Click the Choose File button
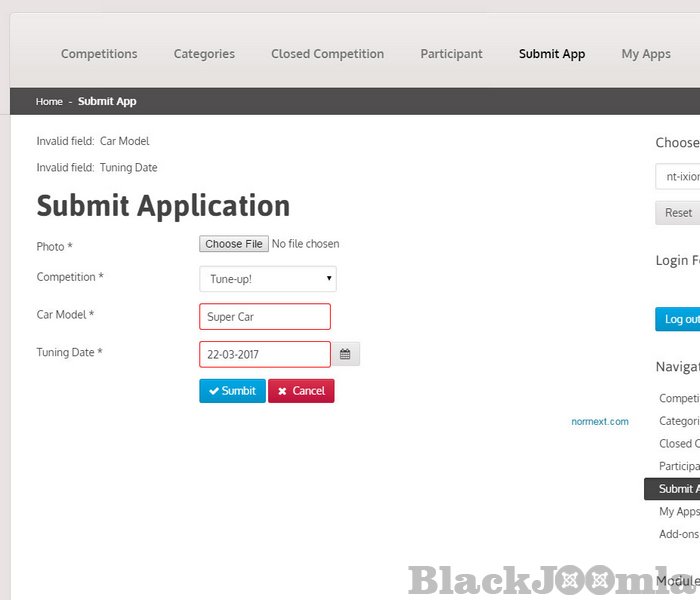The image size is (700, 600). pos(233,244)
